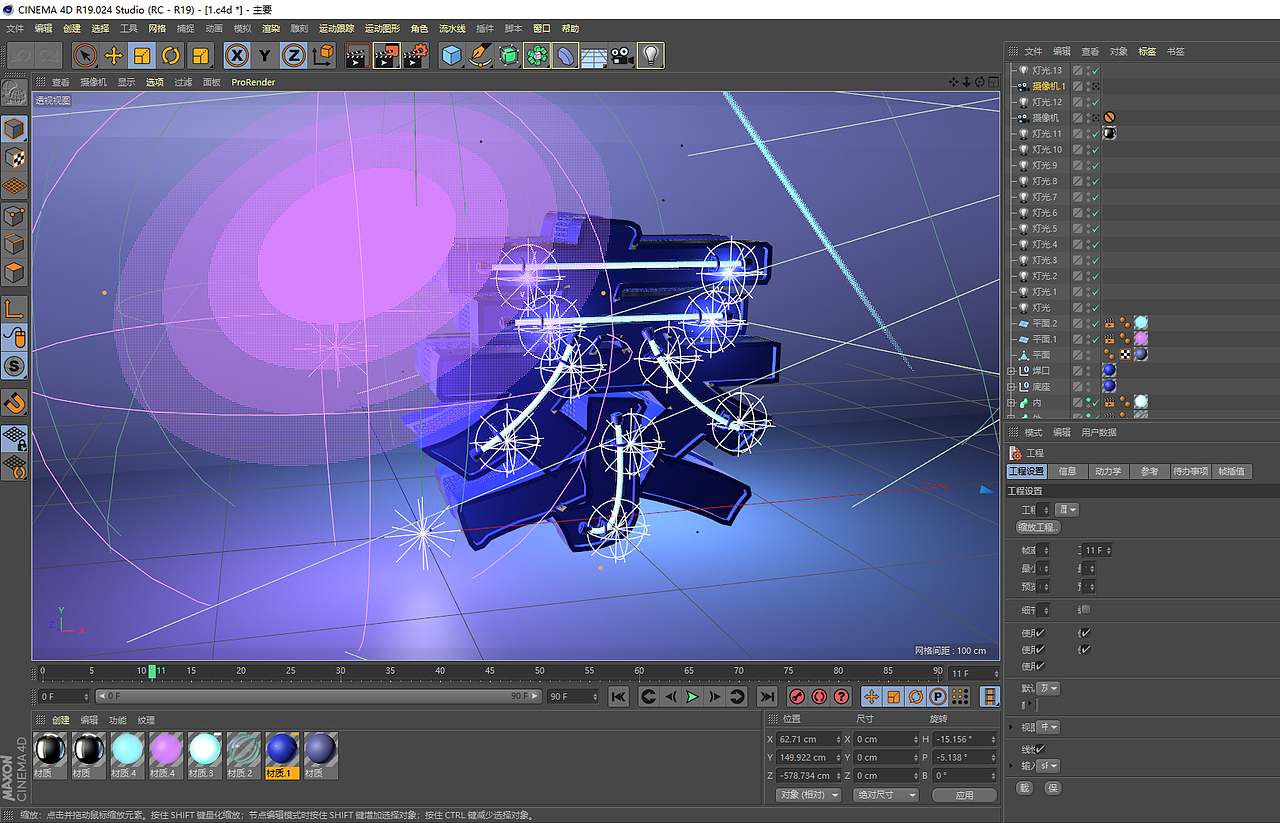Screen dimensions: 1280x823
Task: Select the cyan 材质.4 material swatch
Action: click(127, 755)
